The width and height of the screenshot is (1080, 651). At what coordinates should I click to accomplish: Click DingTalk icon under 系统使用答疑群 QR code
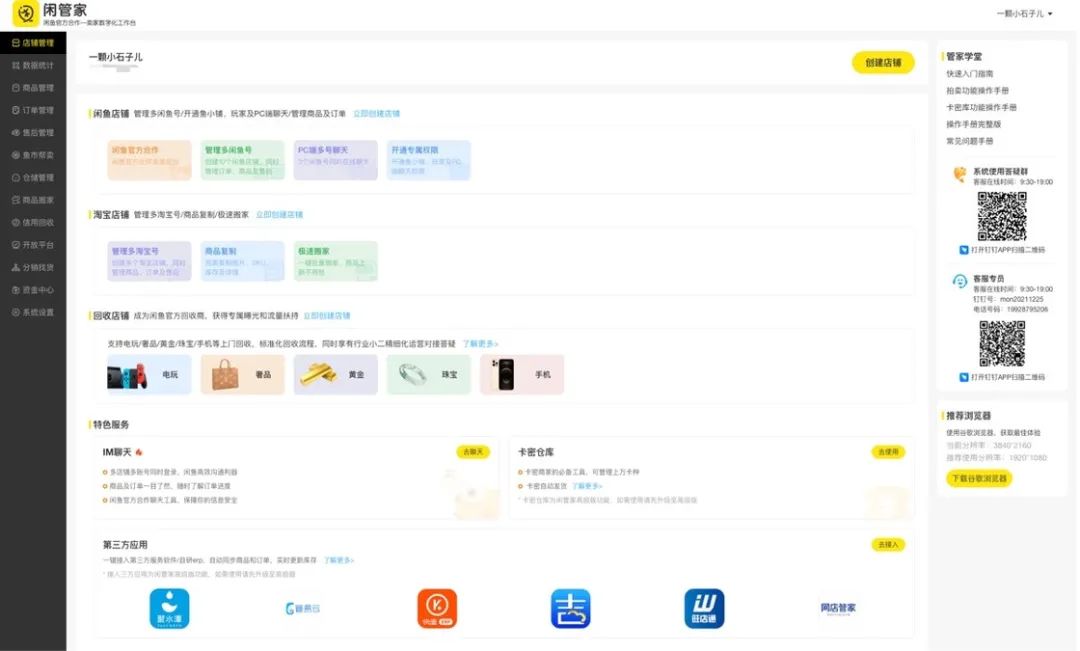coord(964,250)
